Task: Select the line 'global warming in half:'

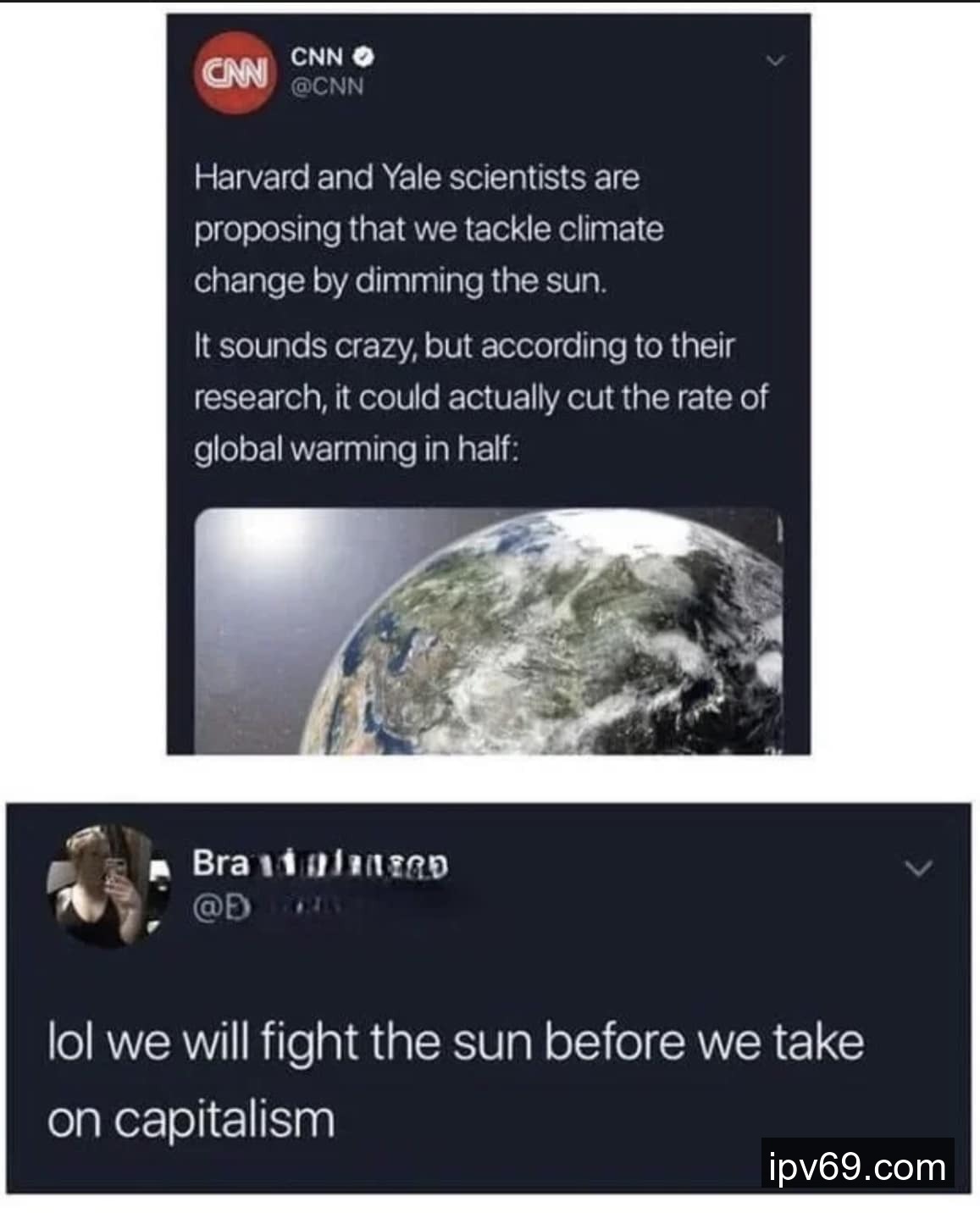Action: (356, 449)
